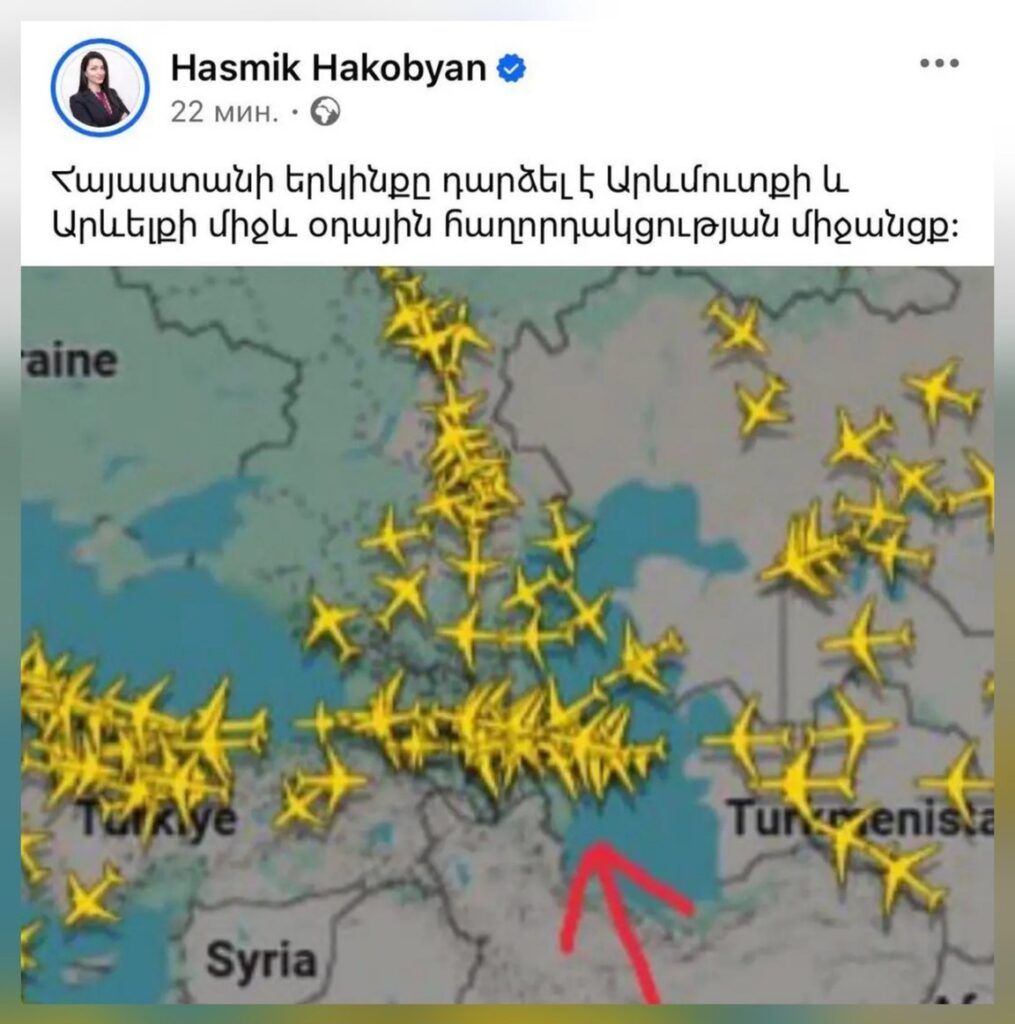Open the Hasmik Hakobyan profile name link
The width and height of the screenshot is (1015, 1024).
click(x=328, y=68)
